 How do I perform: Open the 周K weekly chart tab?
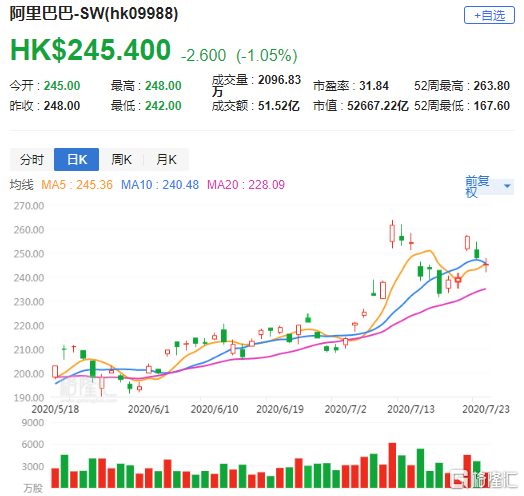(x=121, y=159)
